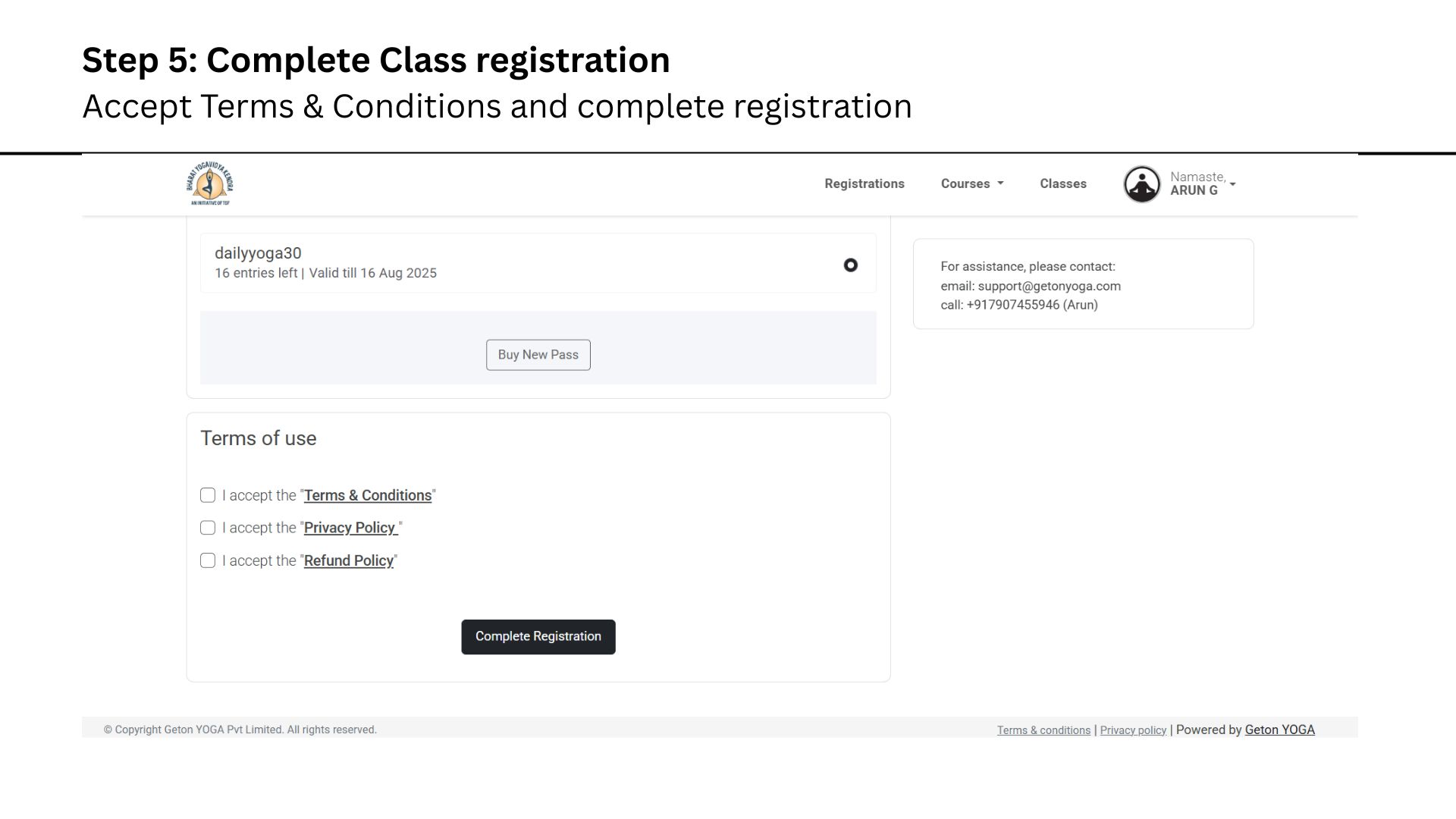The image size is (1456, 819).
Task: Open the Terms & Conditions link
Action: click(x=367, y=495)
